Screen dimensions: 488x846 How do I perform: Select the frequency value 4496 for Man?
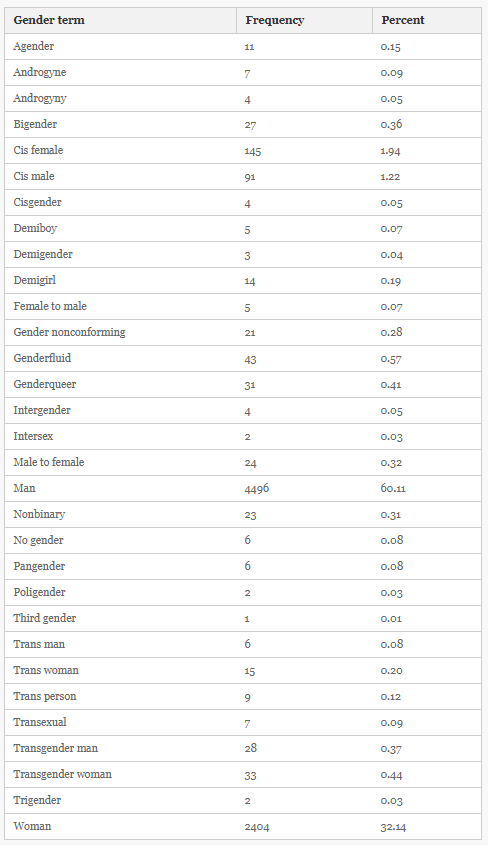point(256,489)
